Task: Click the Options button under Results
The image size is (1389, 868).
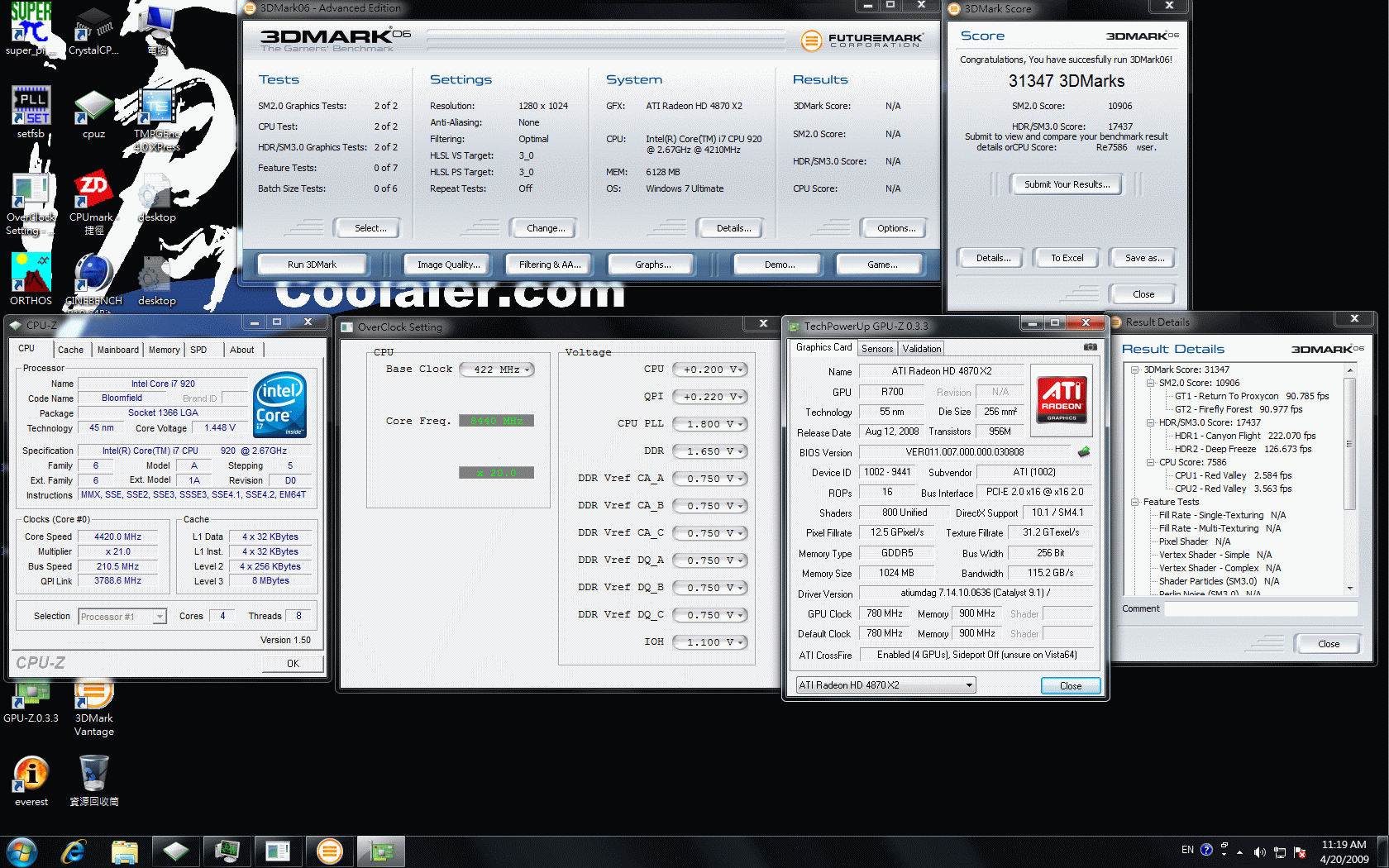Action: pyautogui.click(x=896, y=228)
